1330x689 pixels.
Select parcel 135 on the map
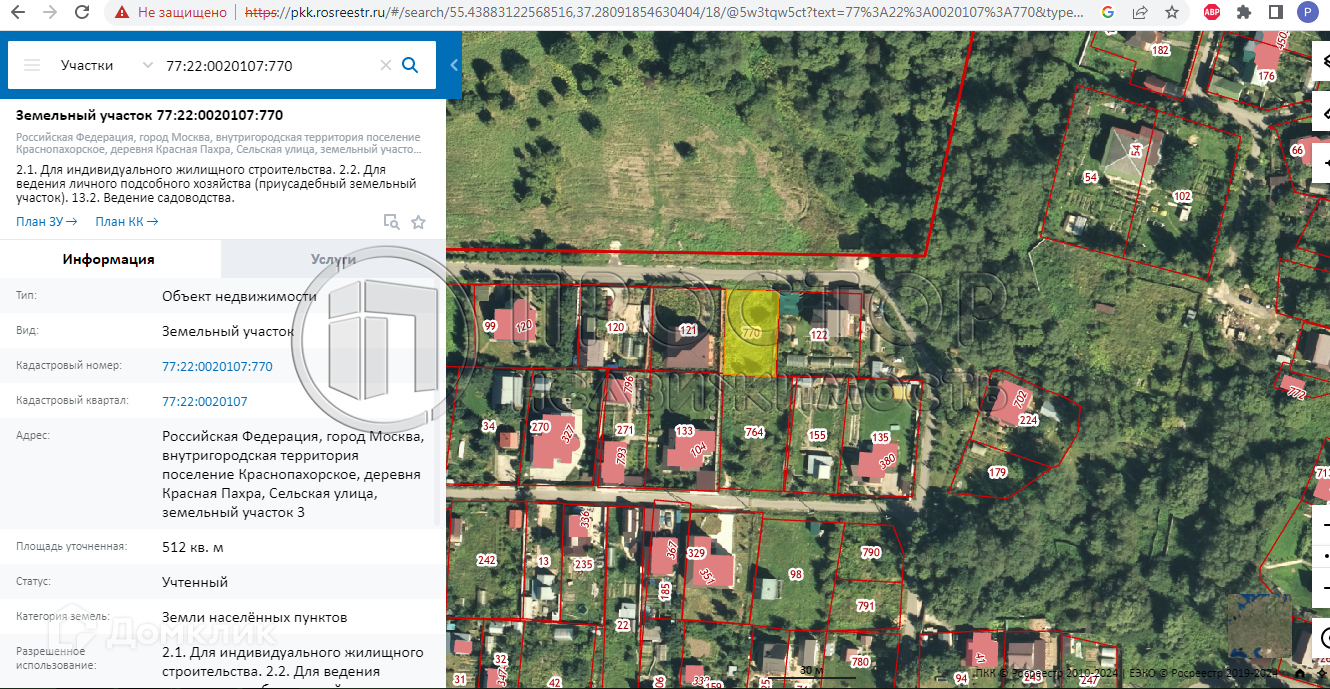pyautogui.click(x=880, y=437)
